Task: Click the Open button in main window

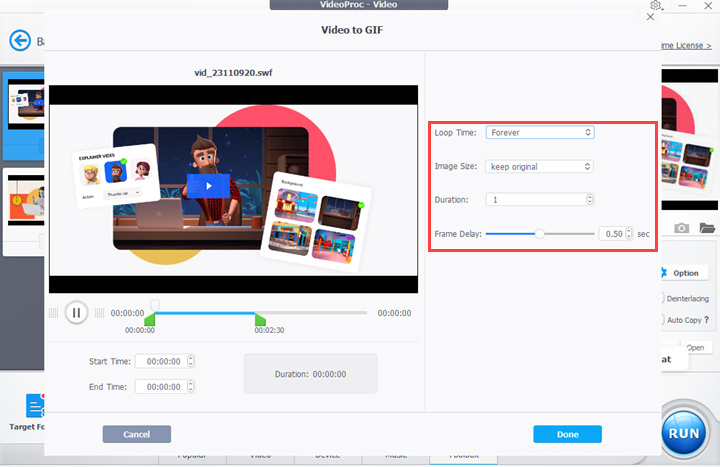Action: point(696,348)
